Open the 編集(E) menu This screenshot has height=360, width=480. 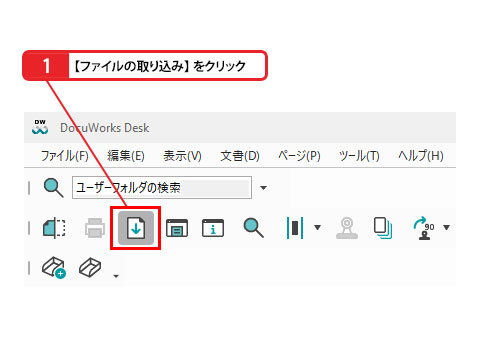pos(126,156)
